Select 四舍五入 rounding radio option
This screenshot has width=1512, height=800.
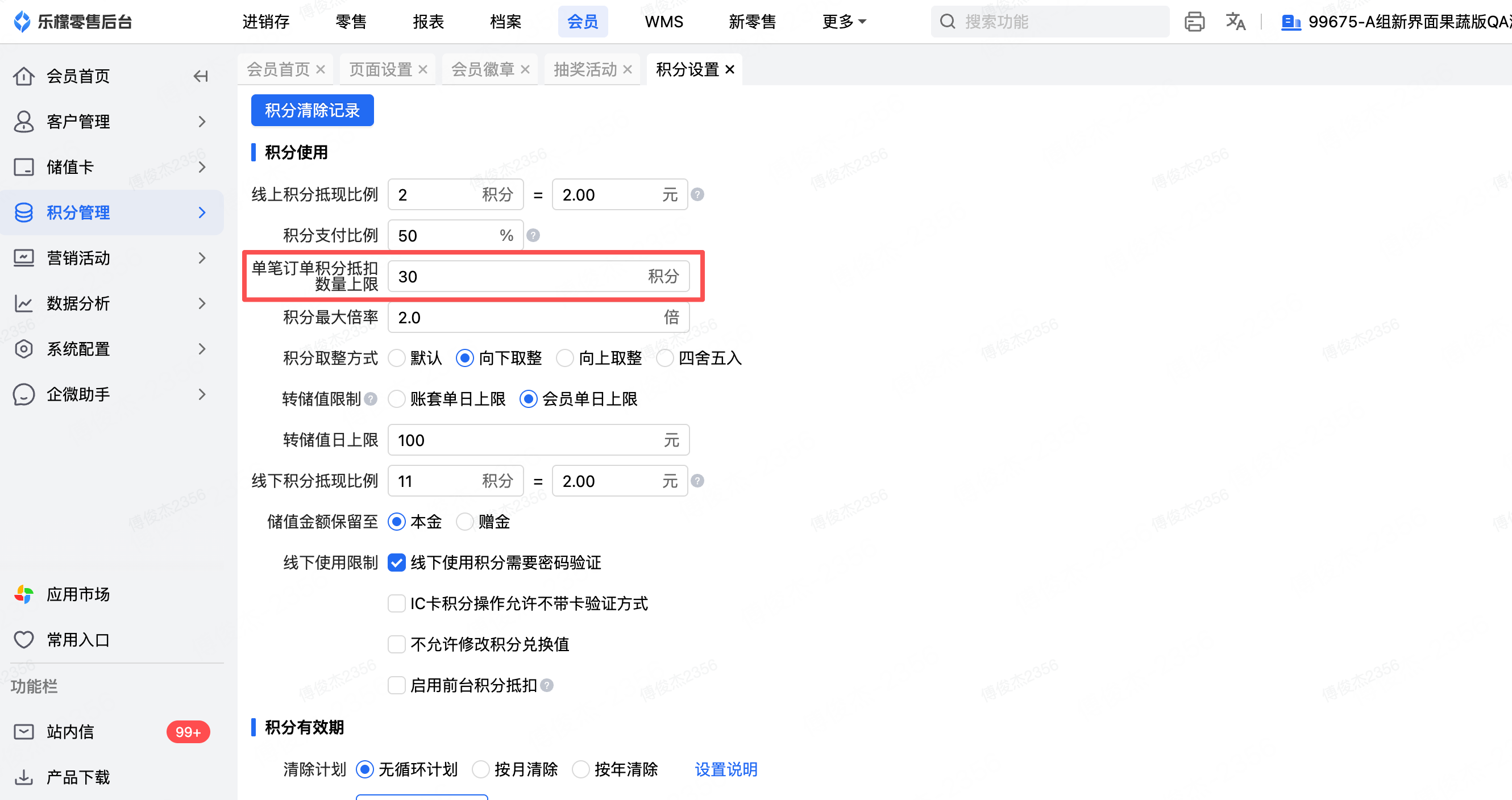click(x=665, y=358)
